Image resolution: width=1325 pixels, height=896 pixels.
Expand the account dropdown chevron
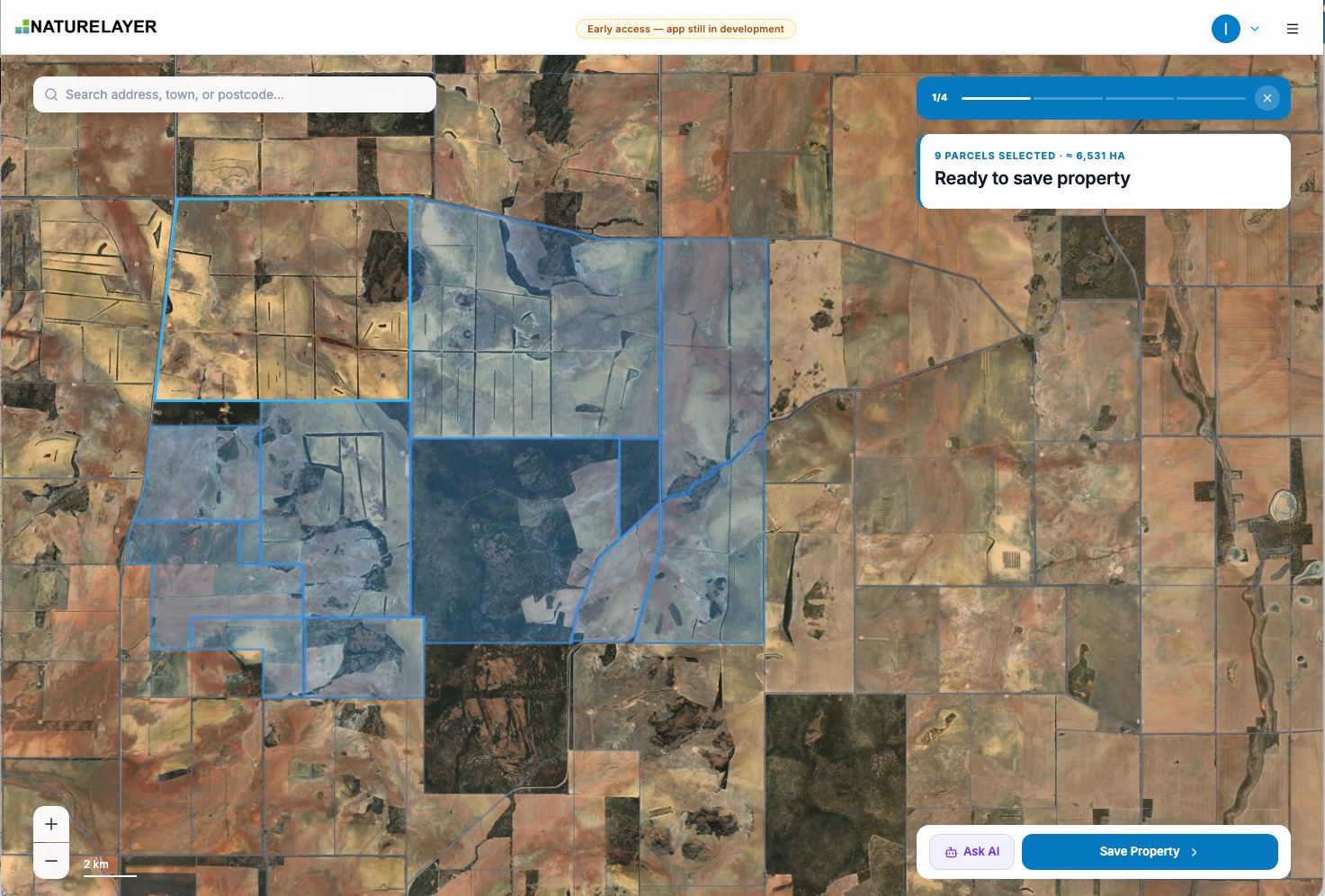coord(1255,29)
